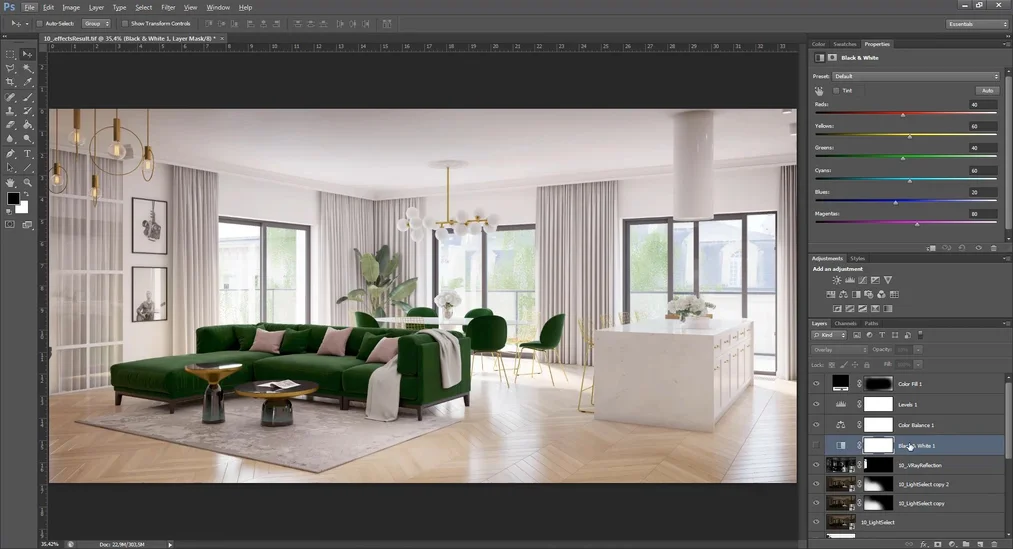Open the Essentials workspace dropdown
Screen dimensions: 1013x549
coord(977,24)
